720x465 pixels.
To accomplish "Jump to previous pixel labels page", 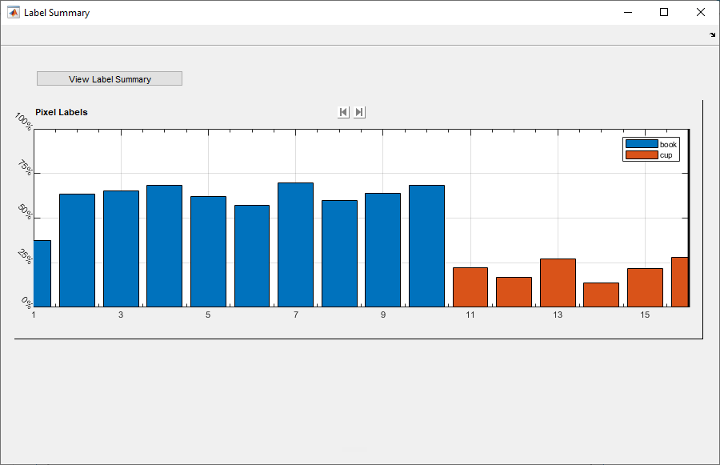I will coord(343,112).
